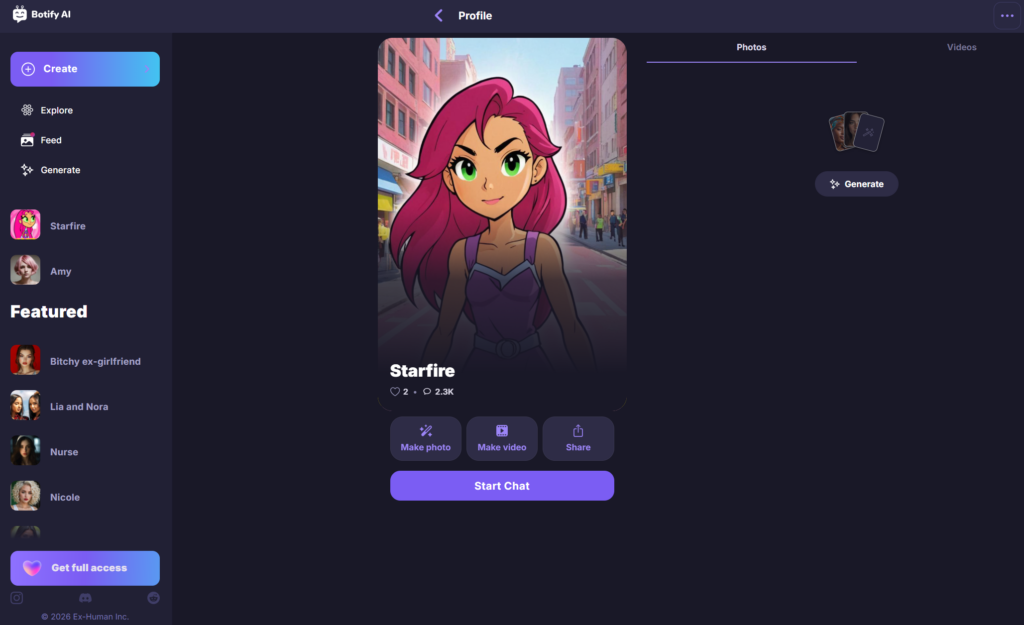Click the Profile page title

(x=475, y=16)
